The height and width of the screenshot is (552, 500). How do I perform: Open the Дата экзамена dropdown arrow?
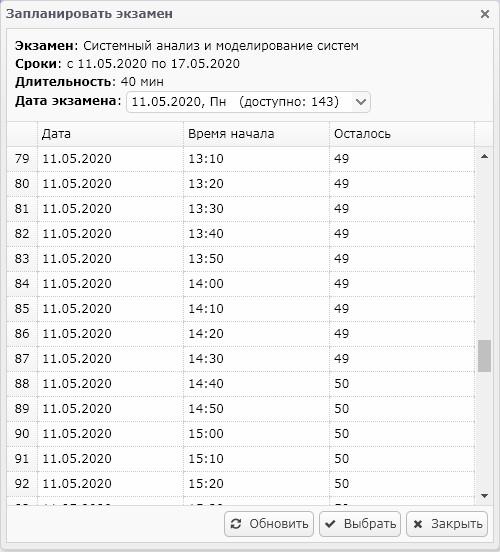click(361, 102)
